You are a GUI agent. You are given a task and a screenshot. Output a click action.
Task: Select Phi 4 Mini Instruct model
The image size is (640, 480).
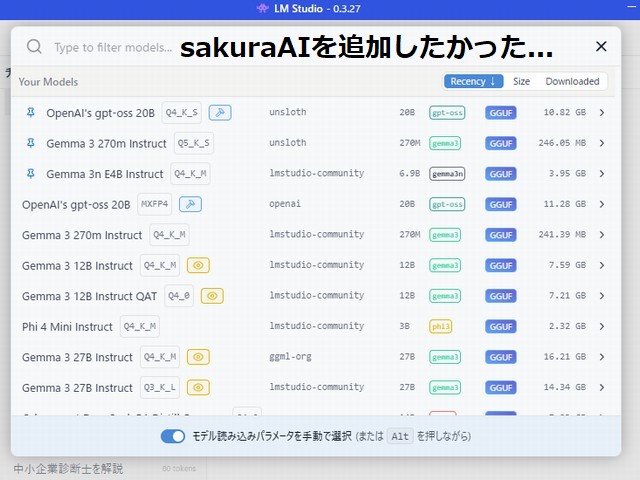point(67,327)
